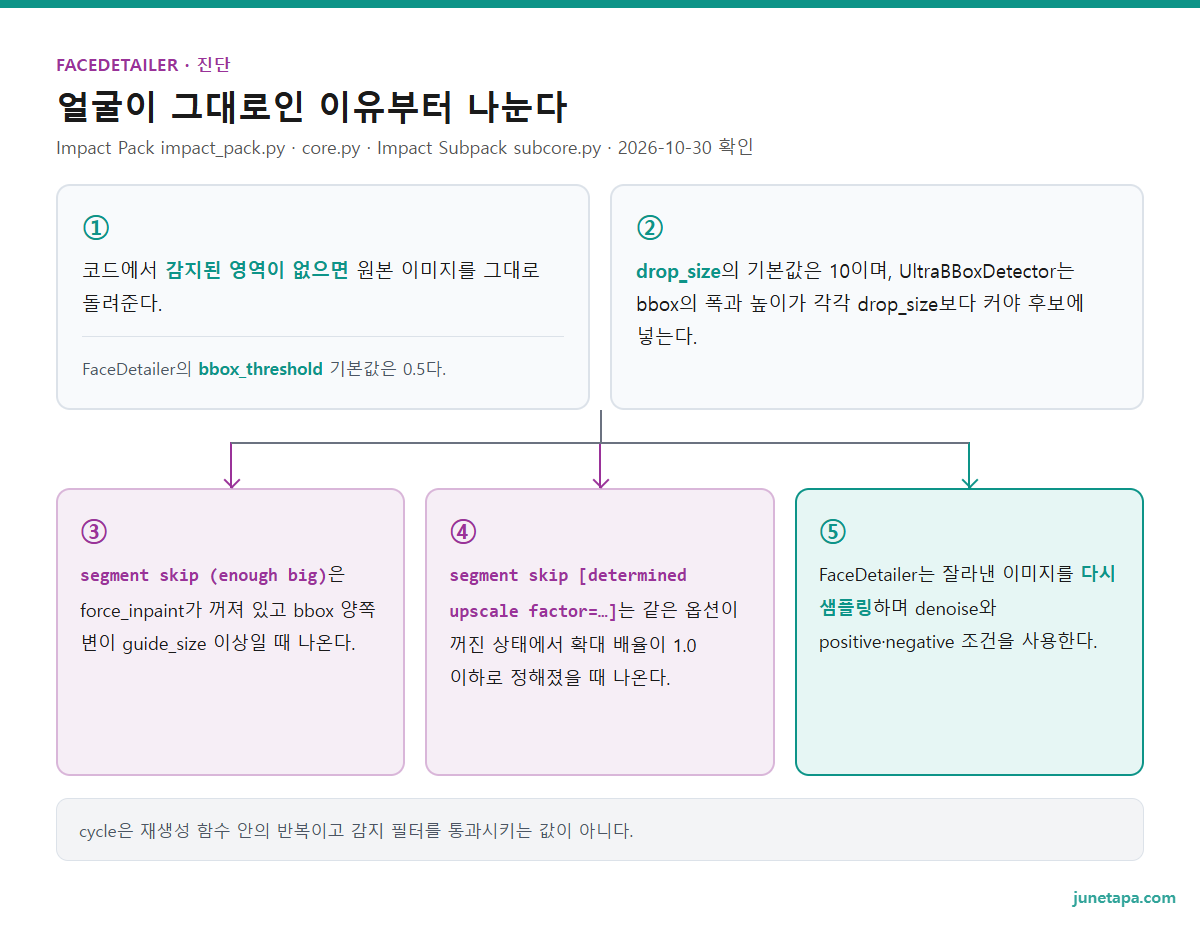The height and width of the screenshot is (926, 1200).
Task: Click the highlighted text 감지된 영역이 없으면
Action: [257, 270]
